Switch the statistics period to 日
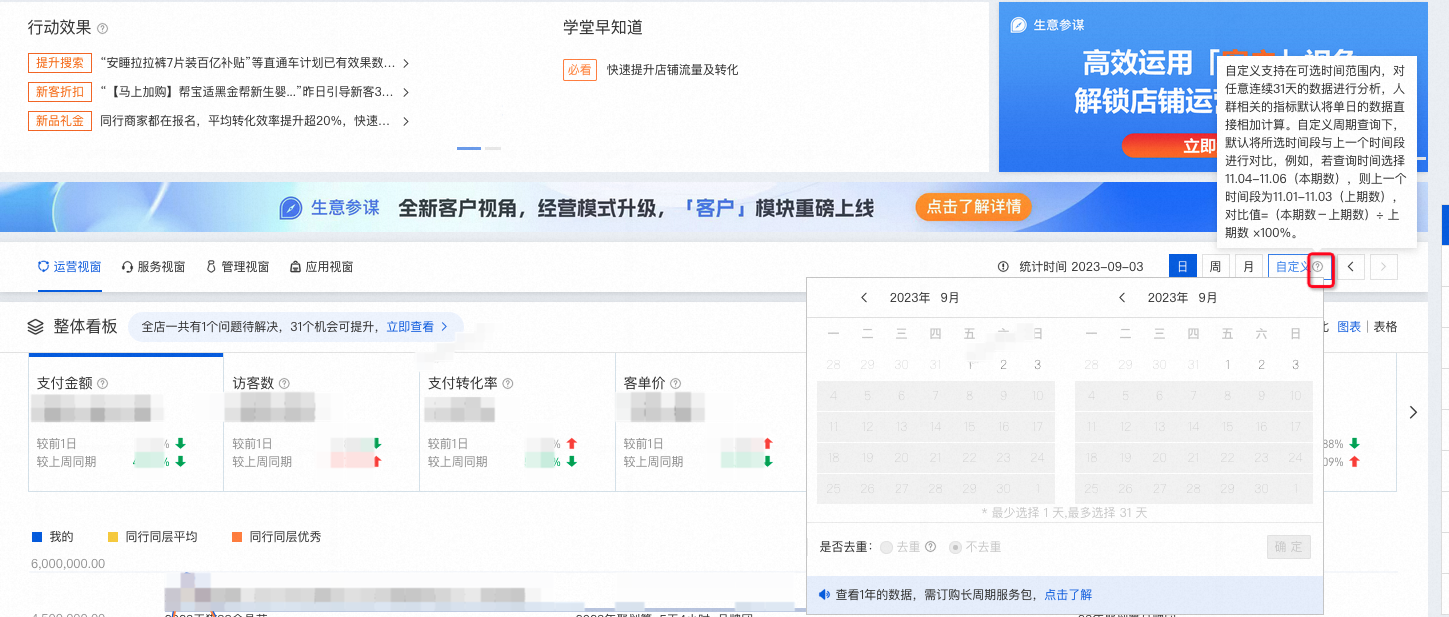This screenshot has height=617, width=1449. tap(1182, 267)
